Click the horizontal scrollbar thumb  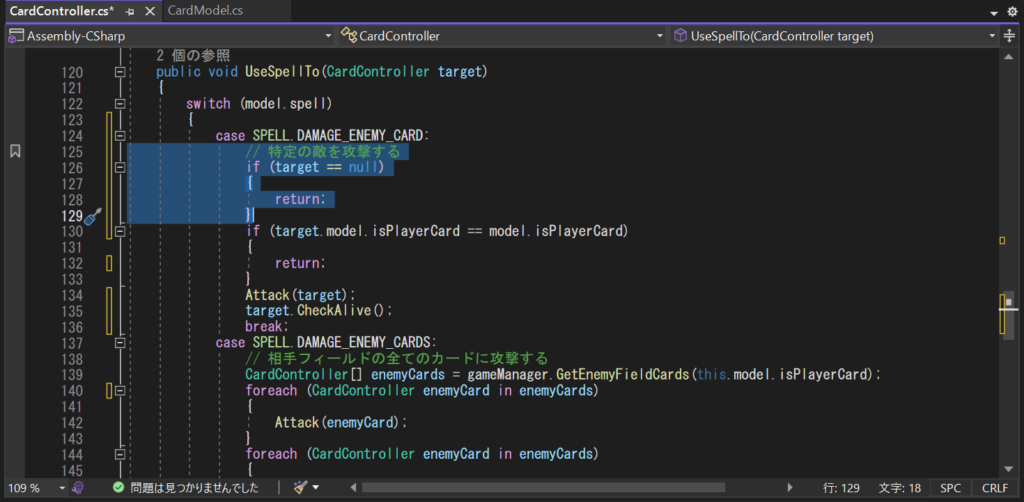tap(543, 488)
